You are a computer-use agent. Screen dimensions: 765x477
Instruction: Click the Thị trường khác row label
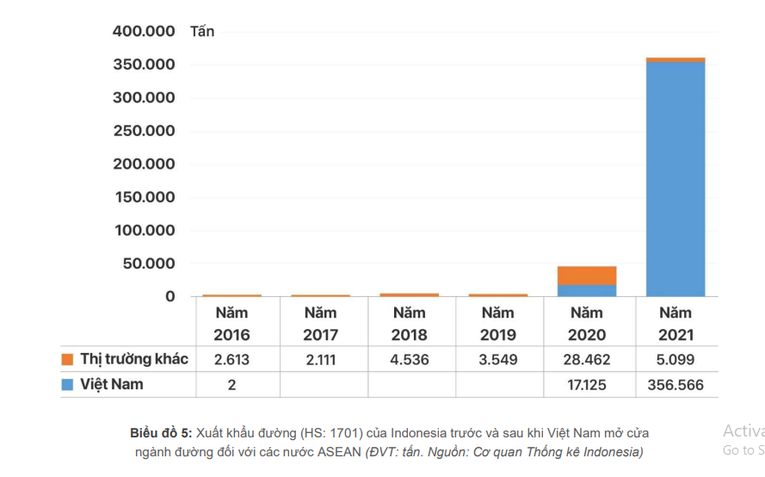coord(134,359)
